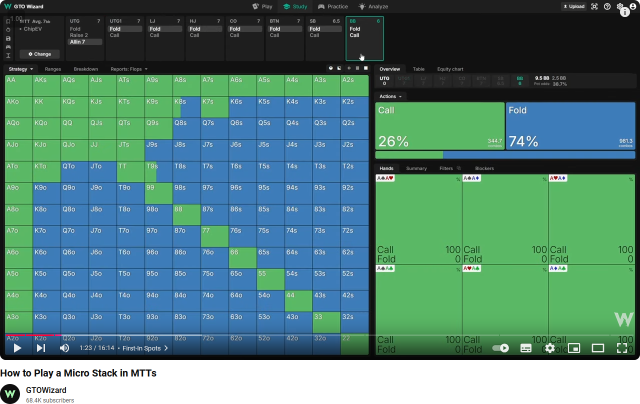Screen dimensions: 640x404
Task: Mute the video volume
Action: tap(64, 348)
